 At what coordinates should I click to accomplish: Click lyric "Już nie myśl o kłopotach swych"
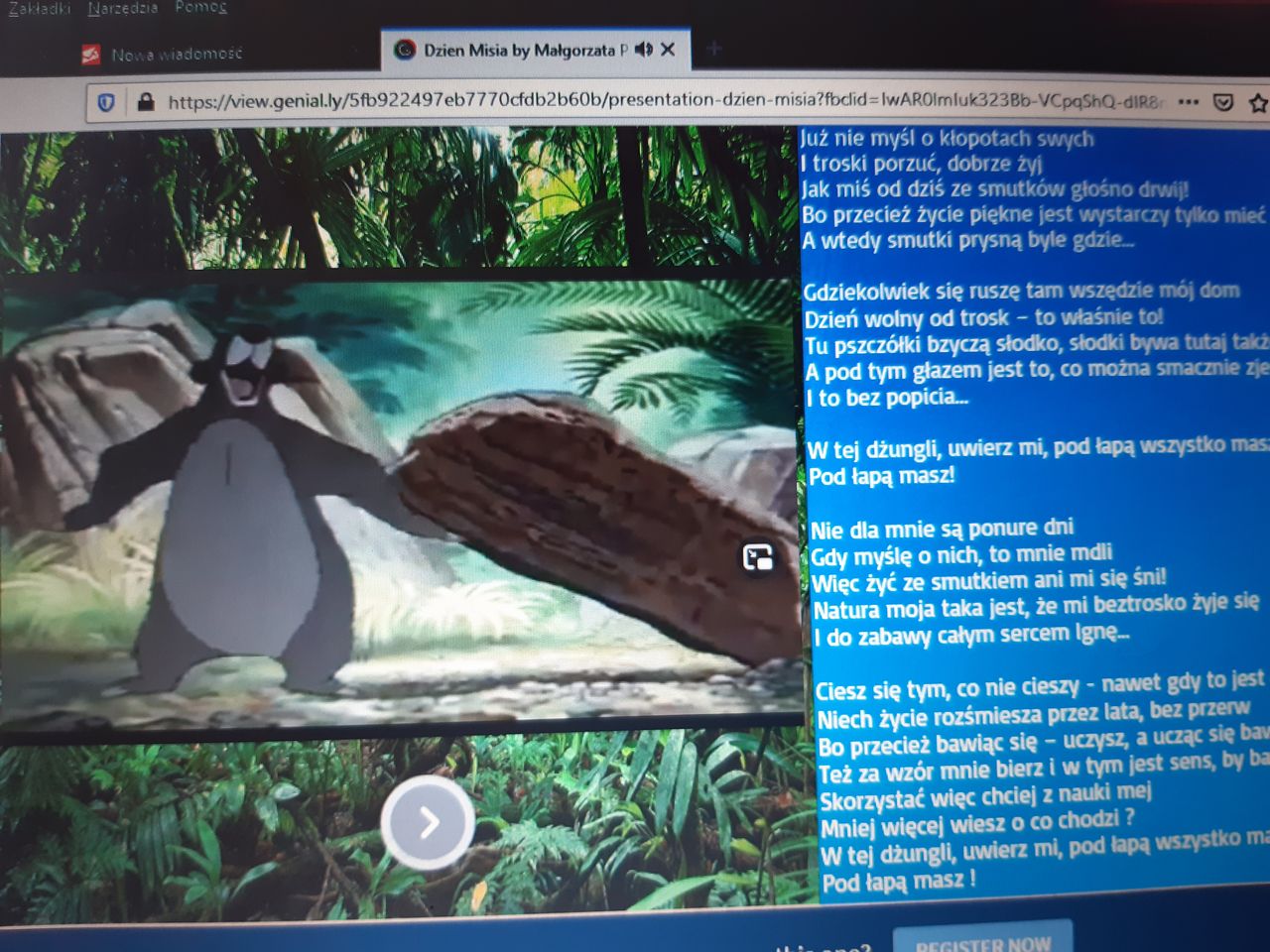[948, 139]
